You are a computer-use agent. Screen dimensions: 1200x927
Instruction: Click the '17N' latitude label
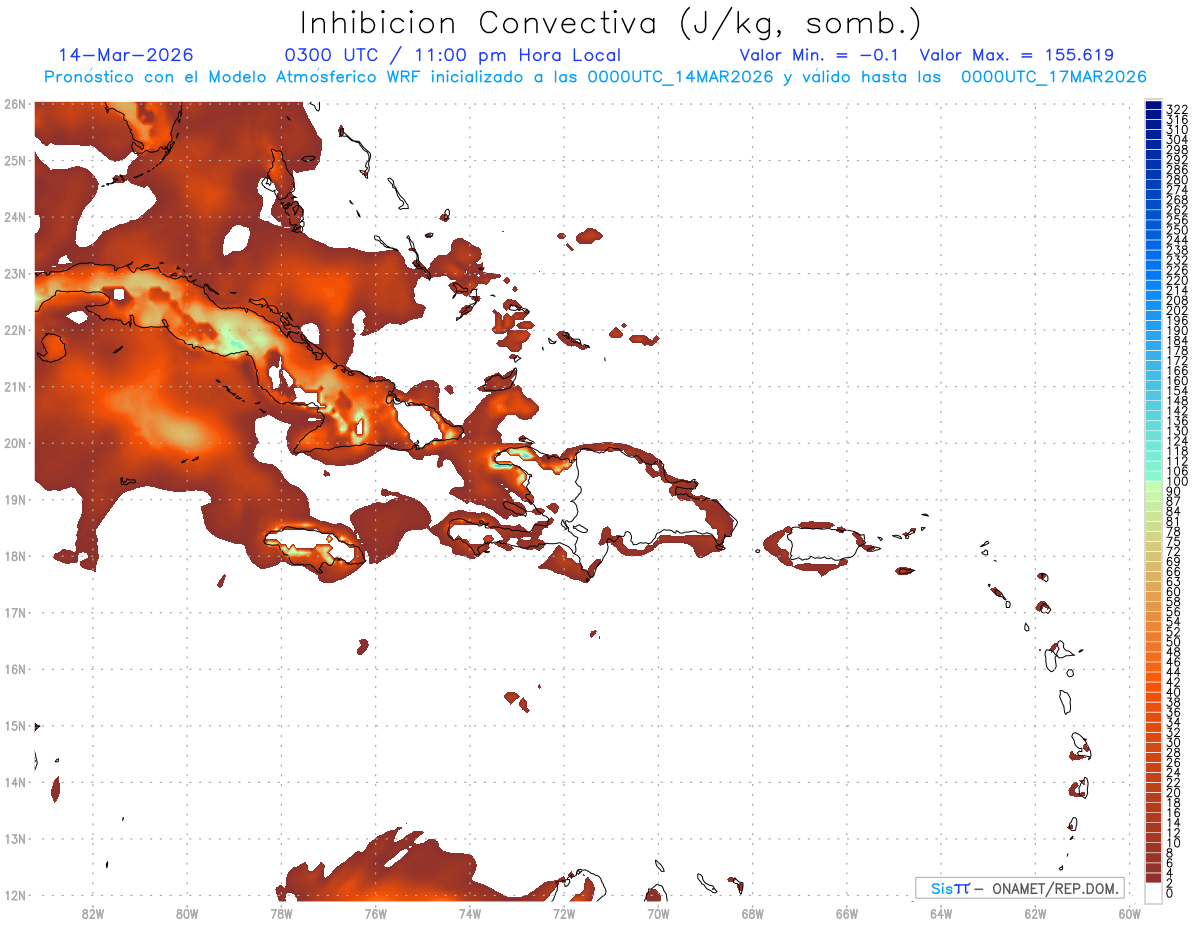tap(14, 612)
